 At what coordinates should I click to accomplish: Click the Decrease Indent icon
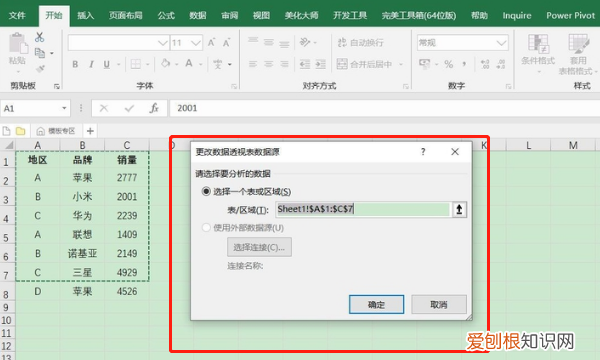[x=305, y=64]
